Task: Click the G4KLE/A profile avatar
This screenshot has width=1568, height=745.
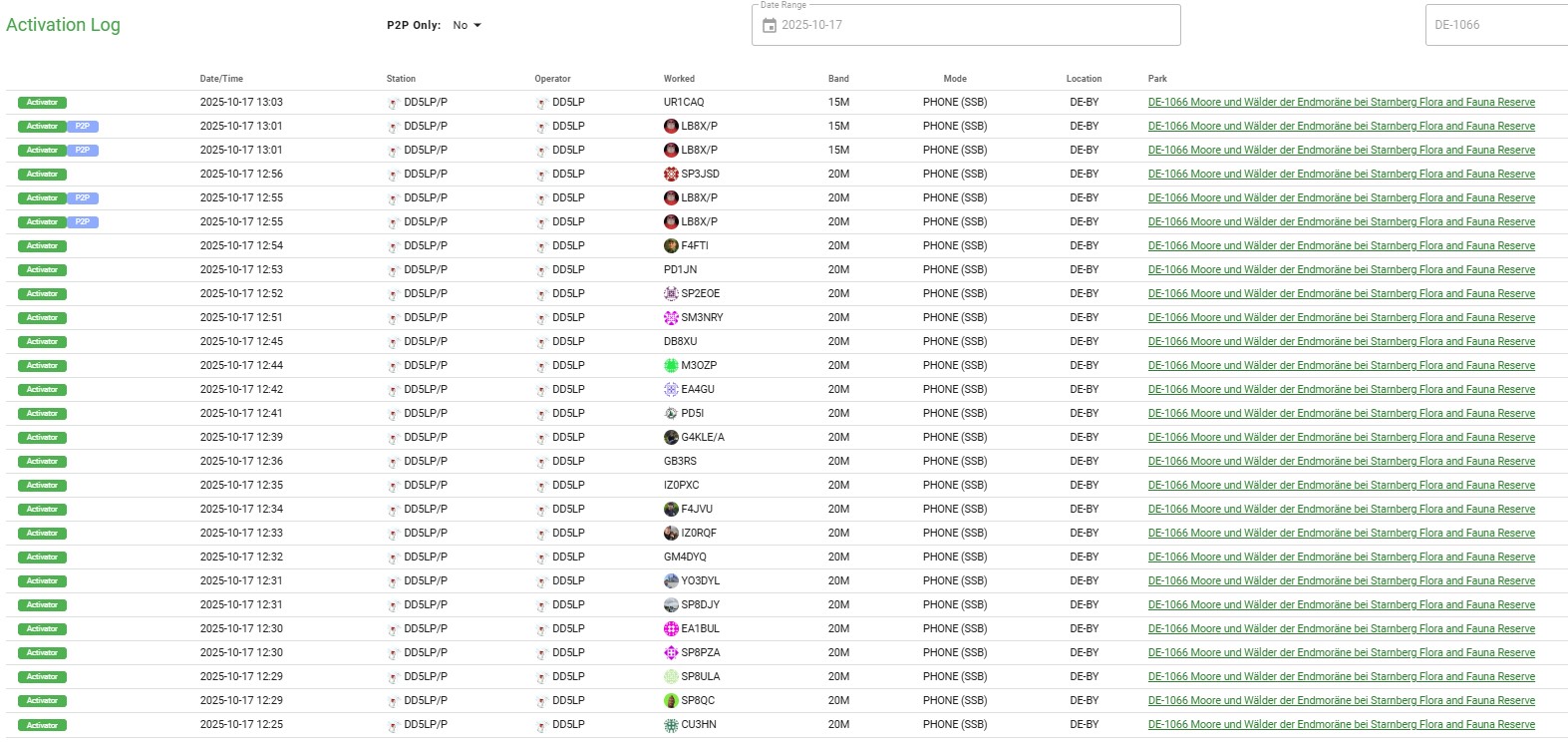Action: coord(671,438)
